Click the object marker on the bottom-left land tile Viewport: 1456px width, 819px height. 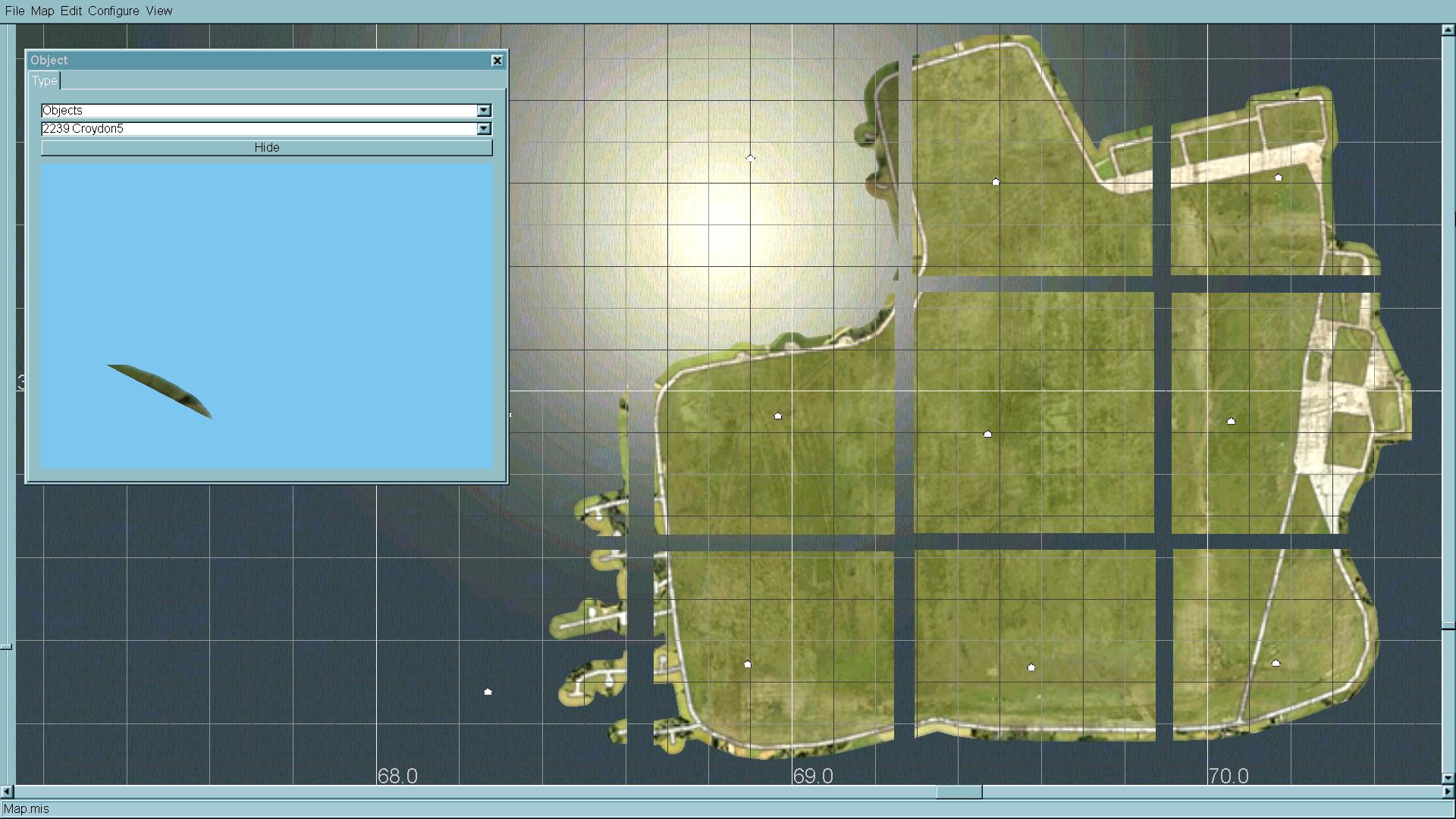(x=747, y=664)
